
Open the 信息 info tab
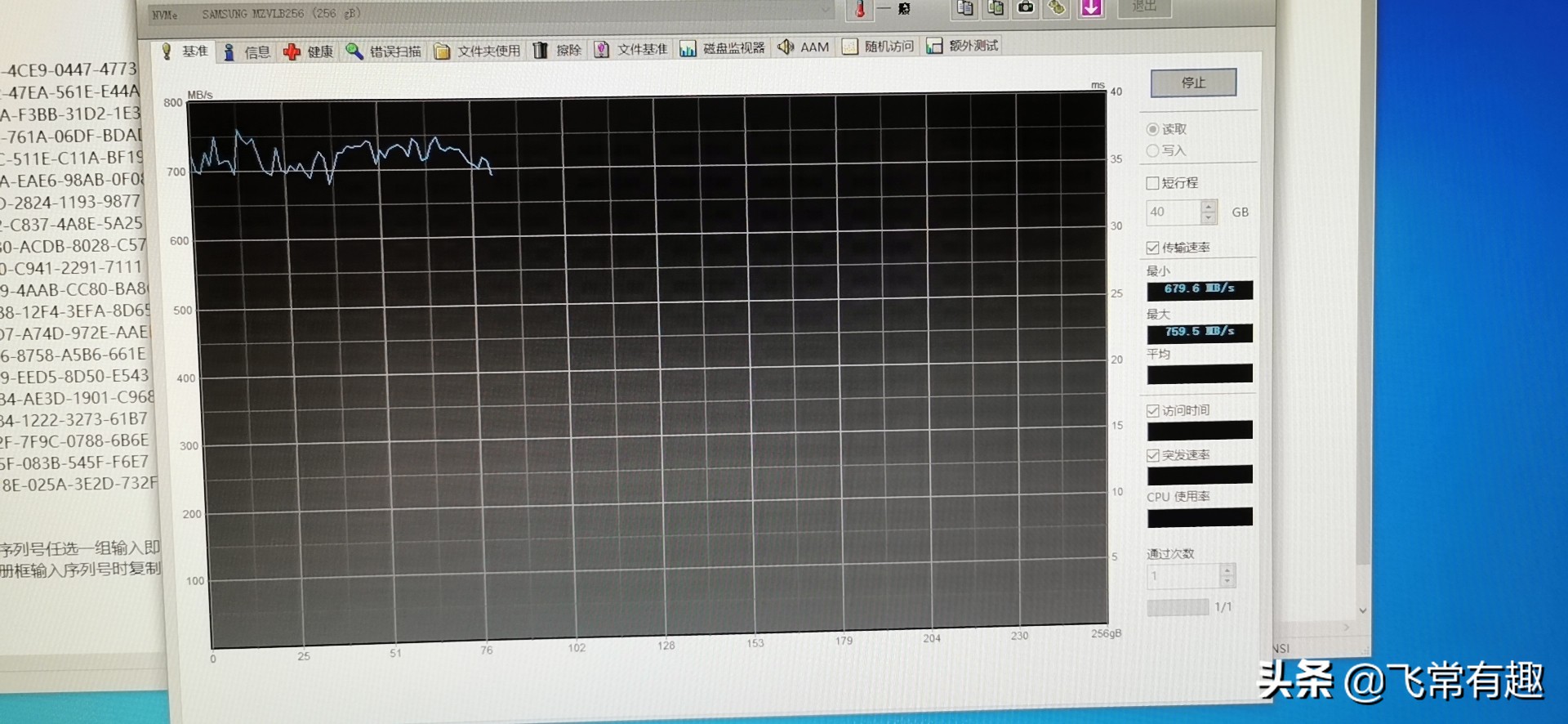click(x=247, y=52)
